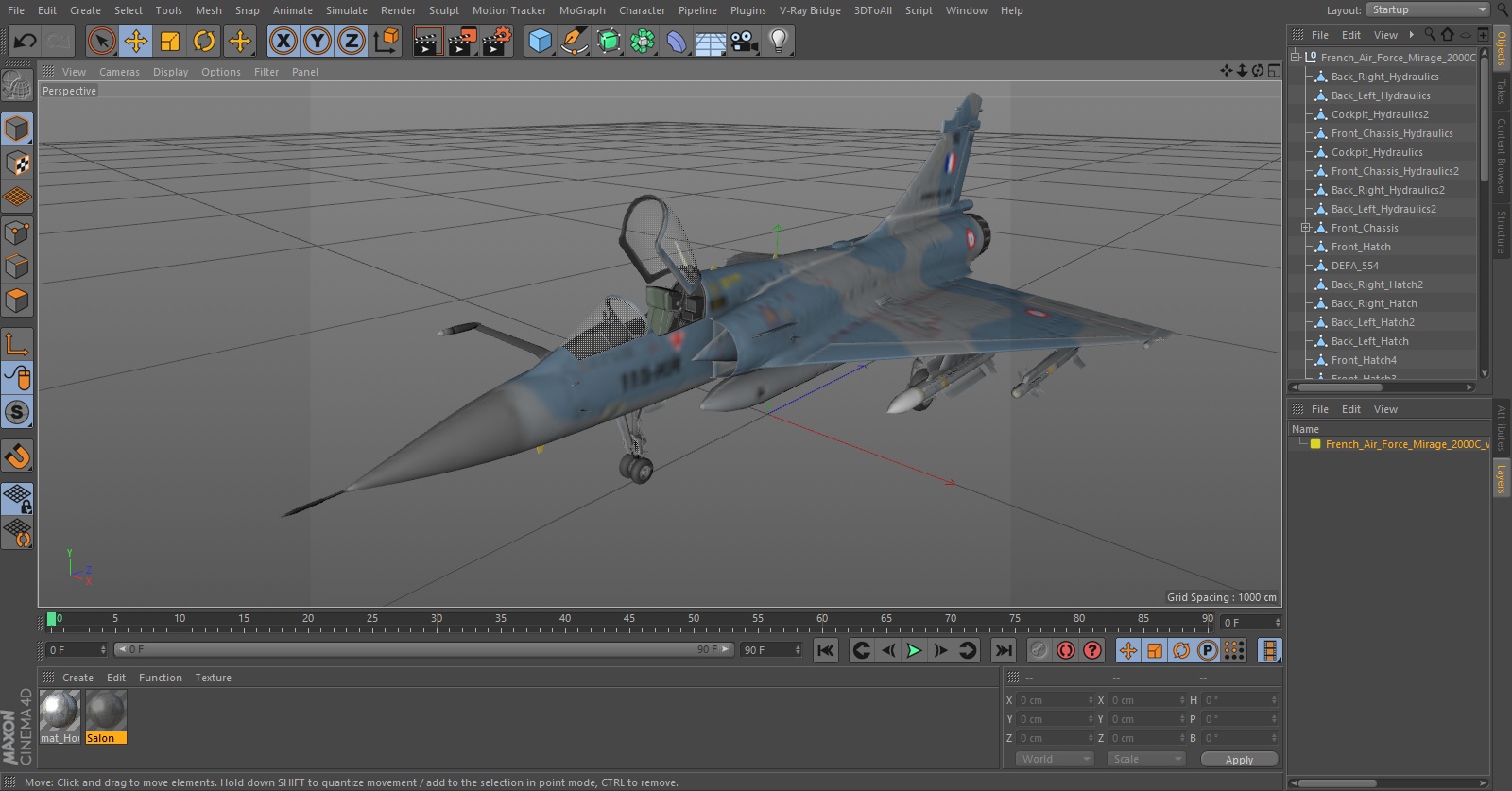1512x791 pixels.
Task: Add a camera object
Action: pos(745,41)
